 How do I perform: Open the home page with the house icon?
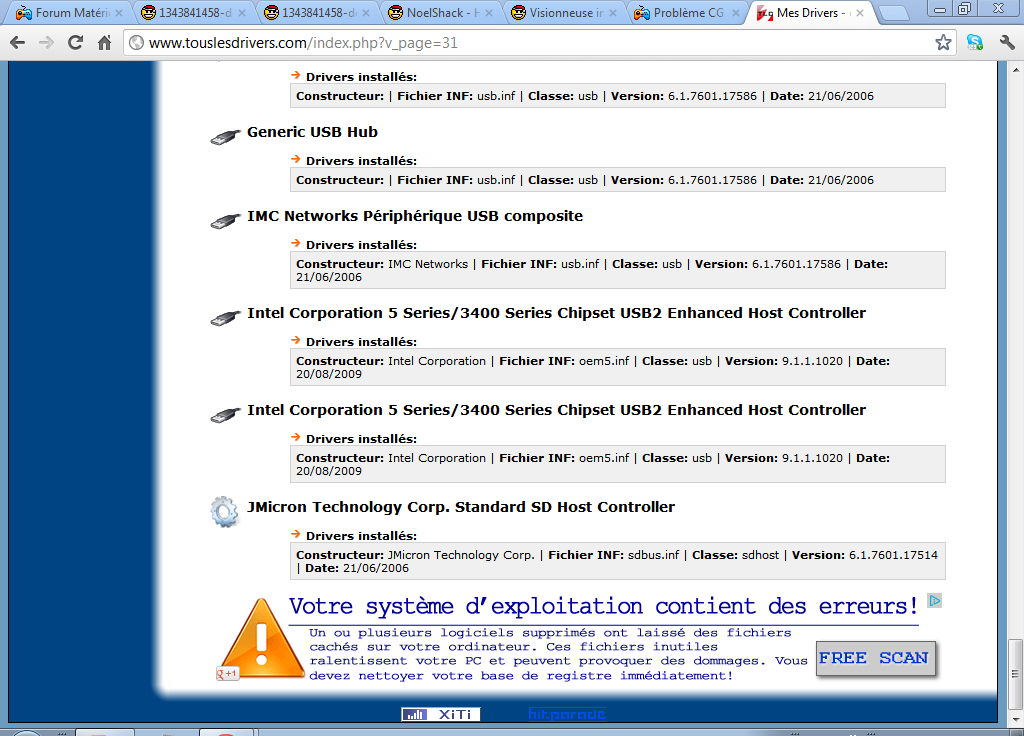[104, 43]
